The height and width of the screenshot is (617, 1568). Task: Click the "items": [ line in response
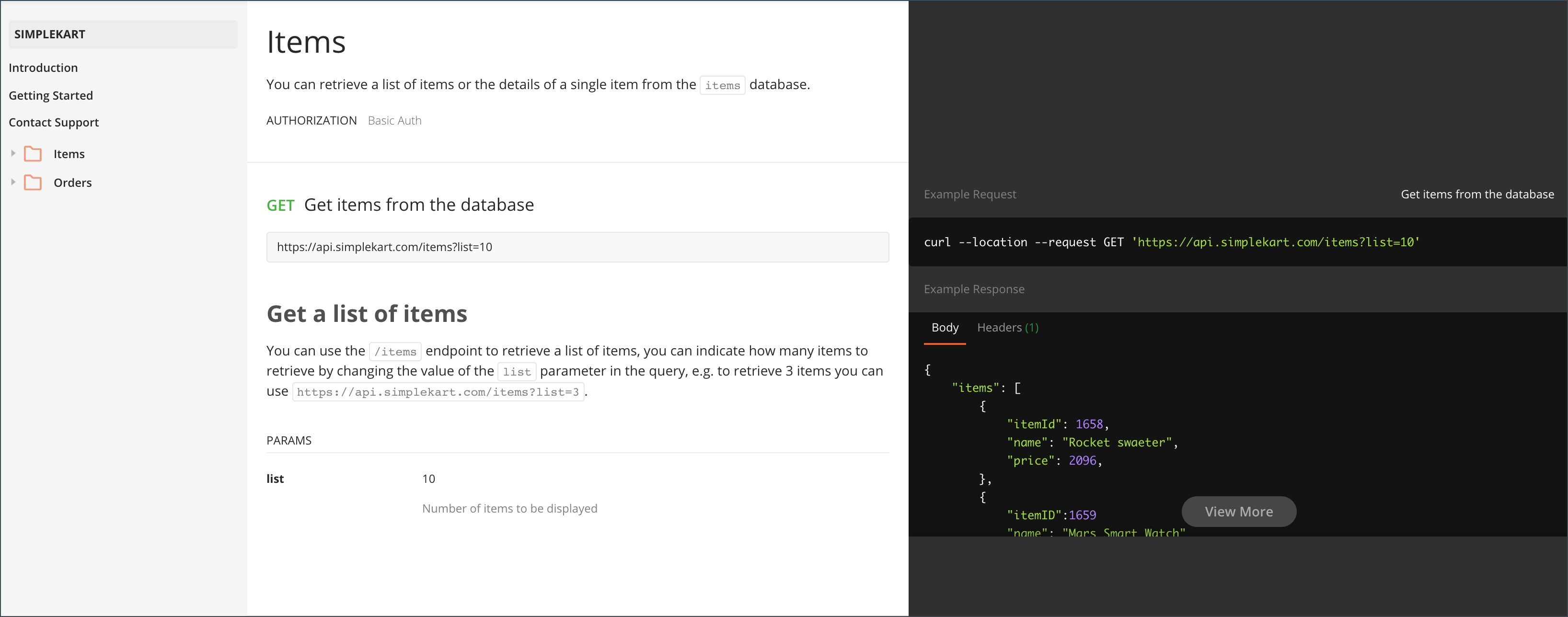pyautogui.click(x=986, y=388)
